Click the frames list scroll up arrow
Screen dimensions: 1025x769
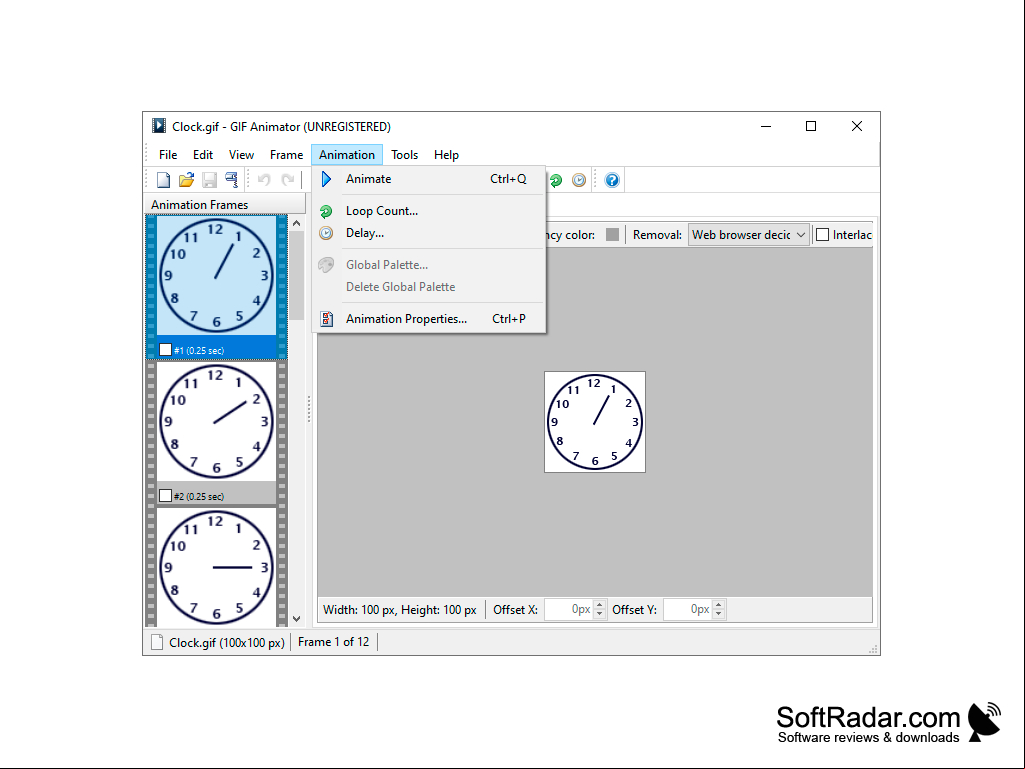click(297, 224)
